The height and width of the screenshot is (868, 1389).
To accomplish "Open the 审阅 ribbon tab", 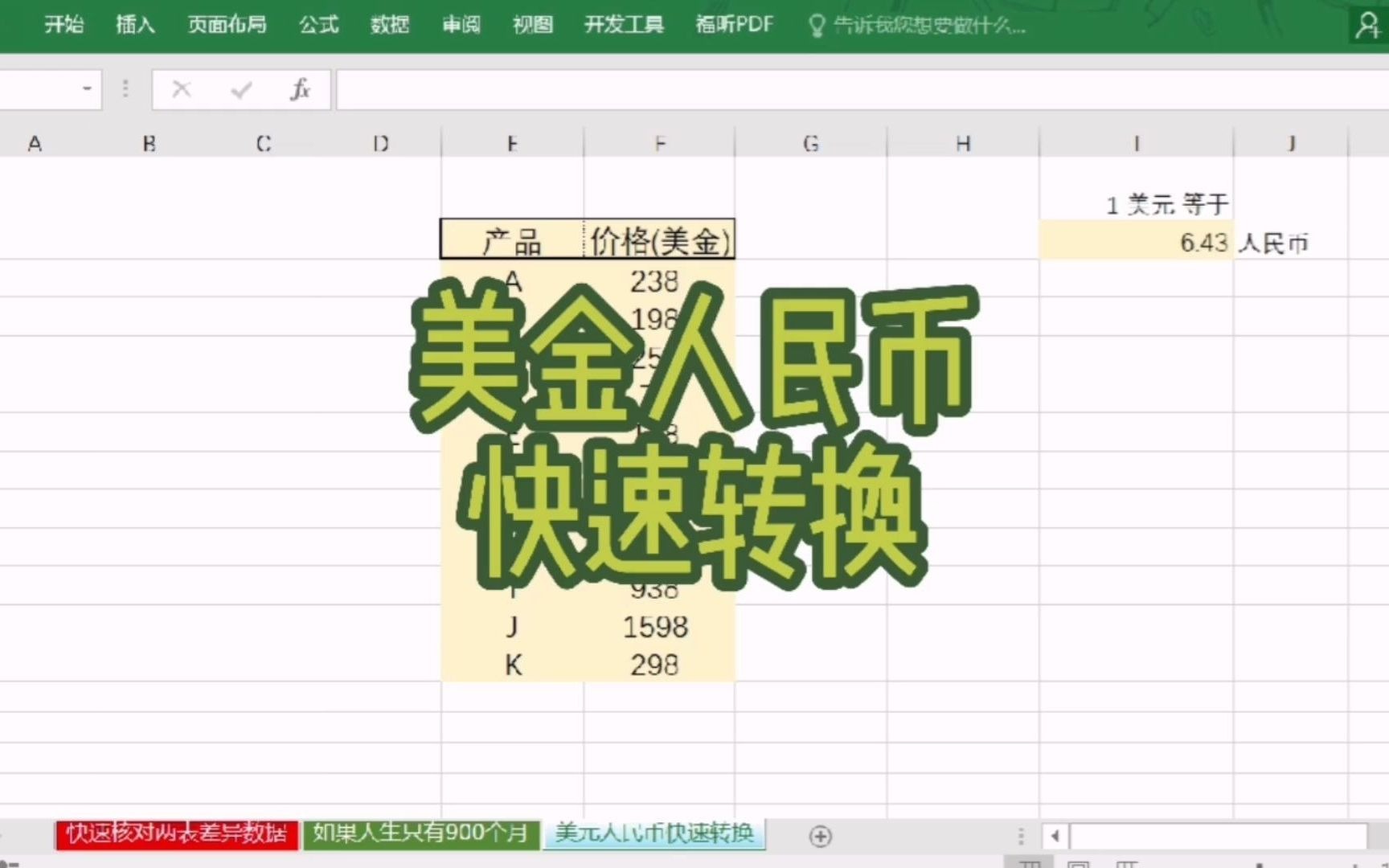I will [x=461, y=25].
